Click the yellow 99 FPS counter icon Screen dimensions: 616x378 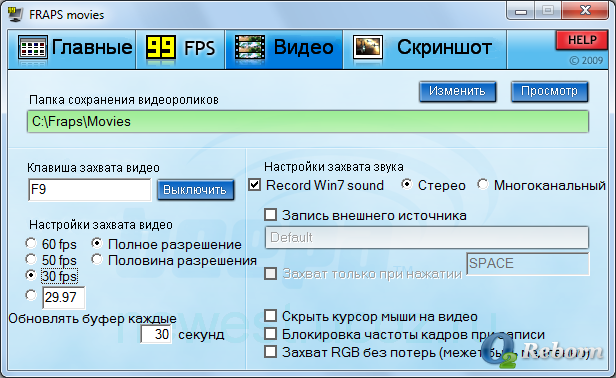click(x=161, y=47)
